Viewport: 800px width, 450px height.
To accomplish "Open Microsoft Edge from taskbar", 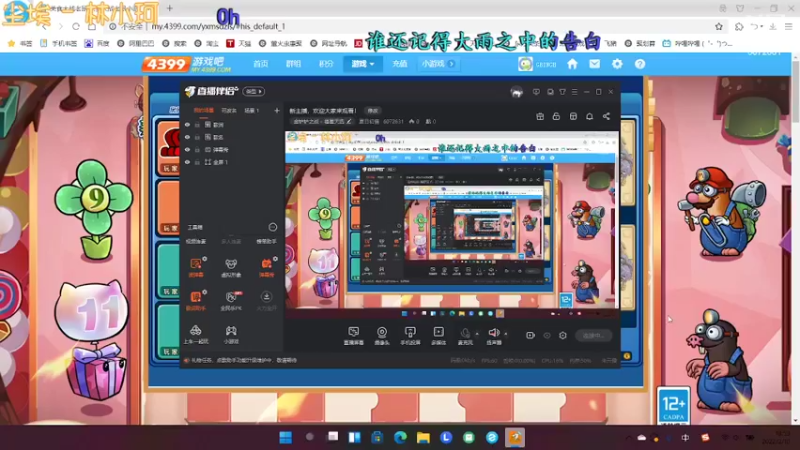I will 400,437.
